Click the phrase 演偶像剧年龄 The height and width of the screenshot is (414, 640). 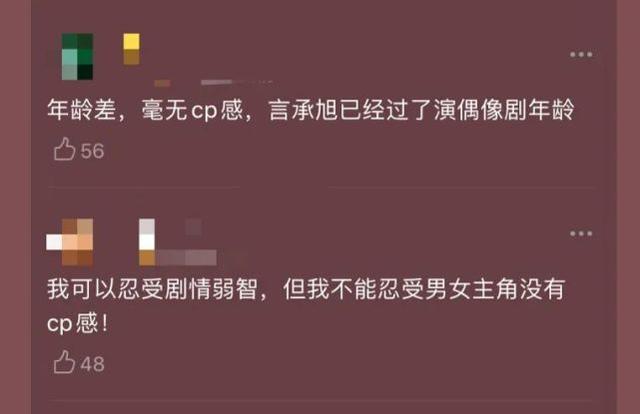coord(504,110)
